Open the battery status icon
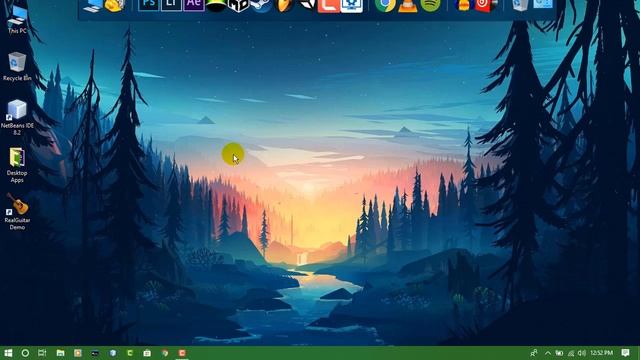640x360 pixels. (559, 353)
